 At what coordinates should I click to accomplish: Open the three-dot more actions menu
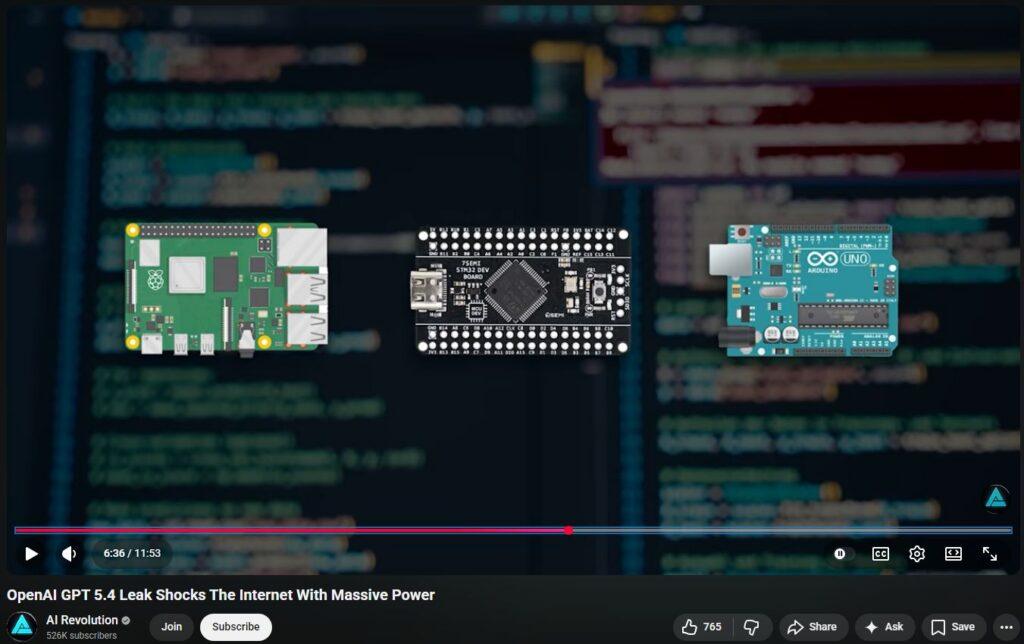coord(1006,627)
